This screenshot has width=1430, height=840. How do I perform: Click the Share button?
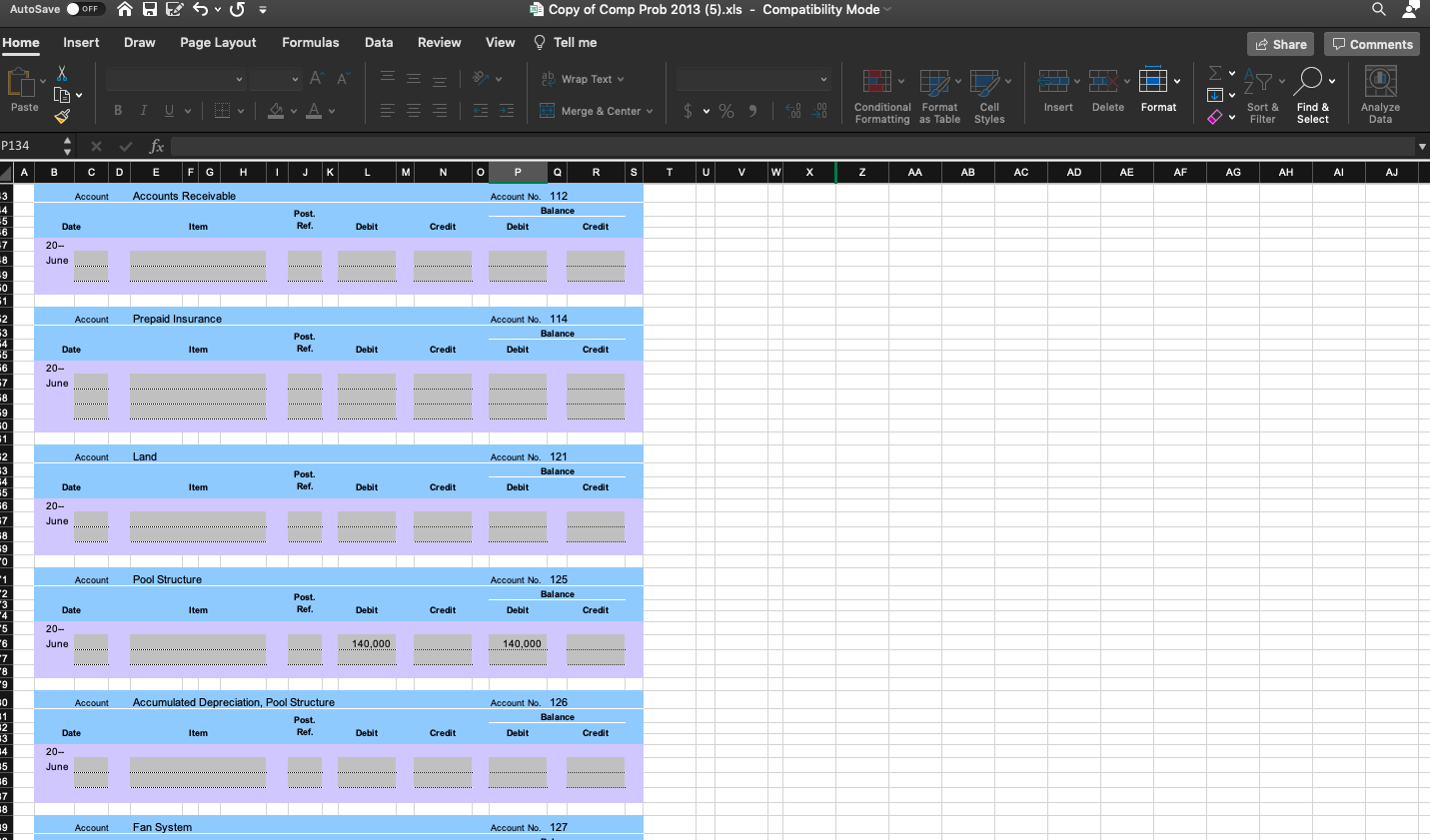[x=1280, y=44]
